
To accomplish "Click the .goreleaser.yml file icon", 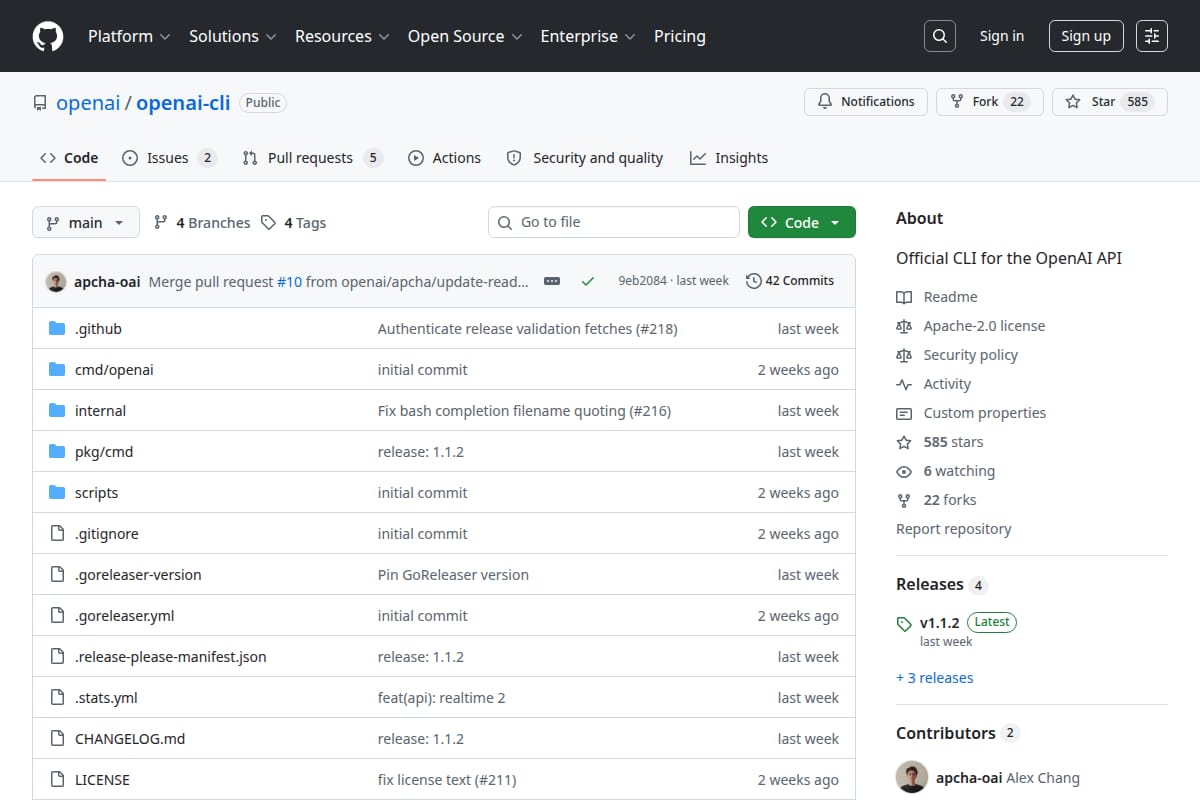I will (57, 616).
